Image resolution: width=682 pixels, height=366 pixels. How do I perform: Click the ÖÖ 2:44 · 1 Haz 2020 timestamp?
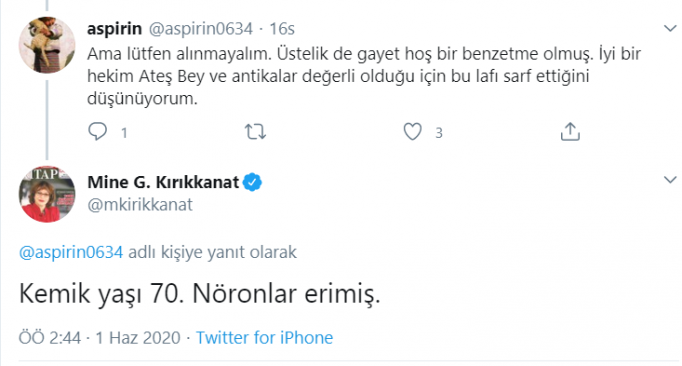pos(100,338)
